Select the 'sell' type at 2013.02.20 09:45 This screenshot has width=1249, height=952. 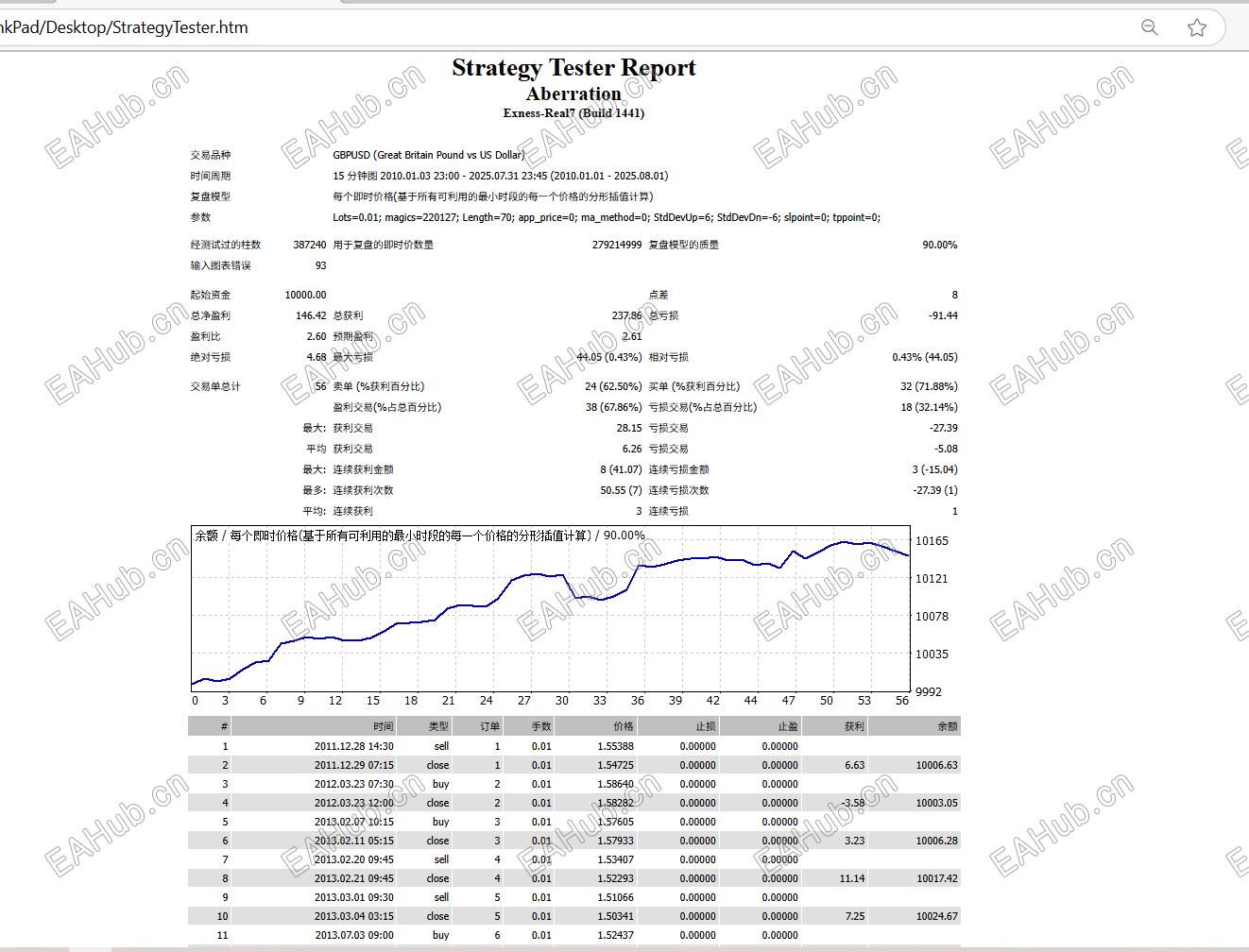[441, 859]
